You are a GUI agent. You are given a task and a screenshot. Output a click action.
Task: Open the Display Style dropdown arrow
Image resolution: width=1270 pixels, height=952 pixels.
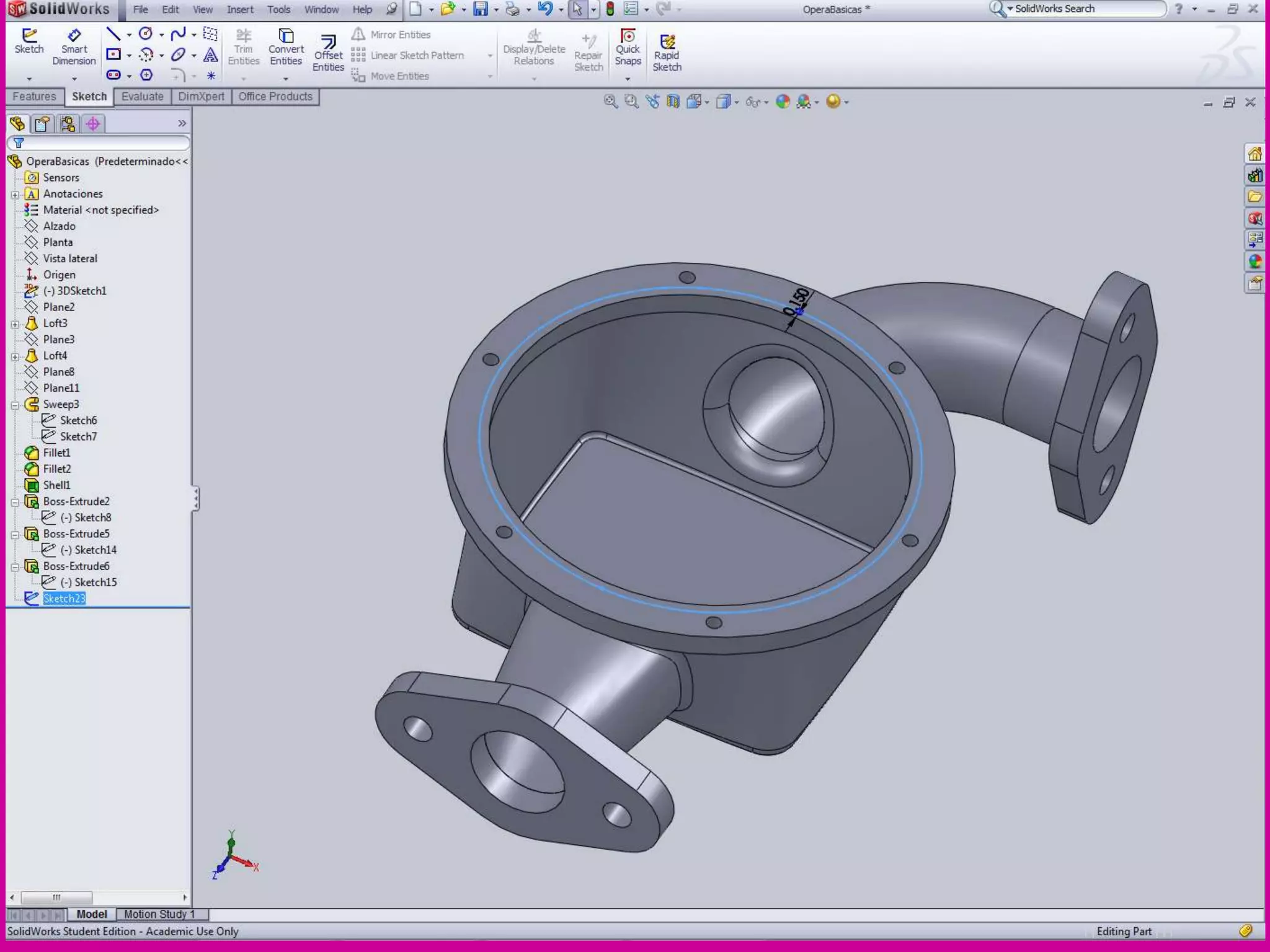tap(737, 102)
